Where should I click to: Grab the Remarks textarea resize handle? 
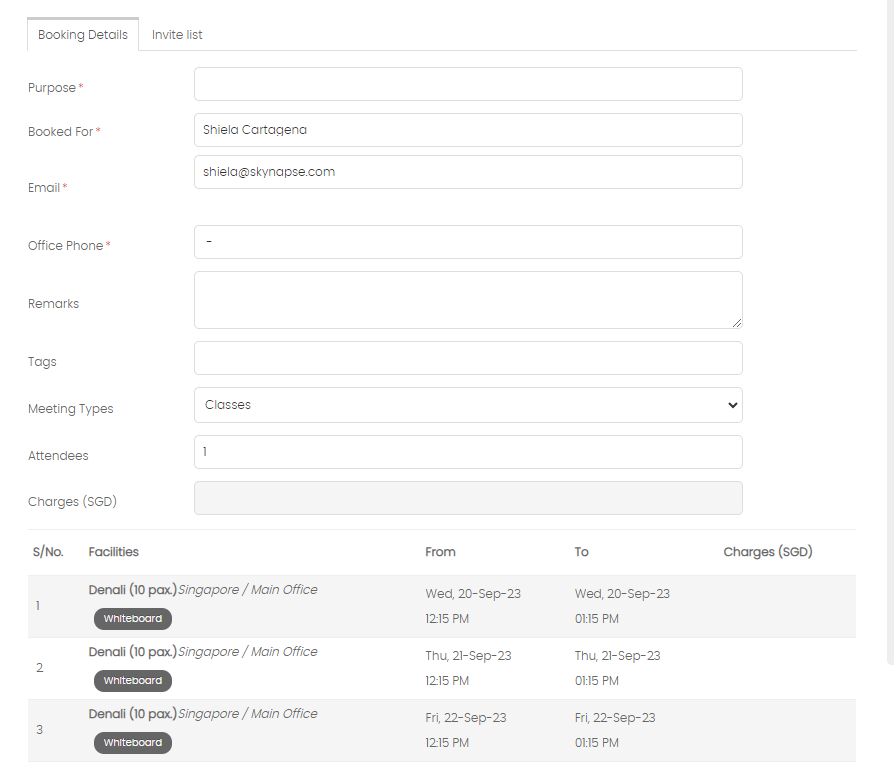737,323
